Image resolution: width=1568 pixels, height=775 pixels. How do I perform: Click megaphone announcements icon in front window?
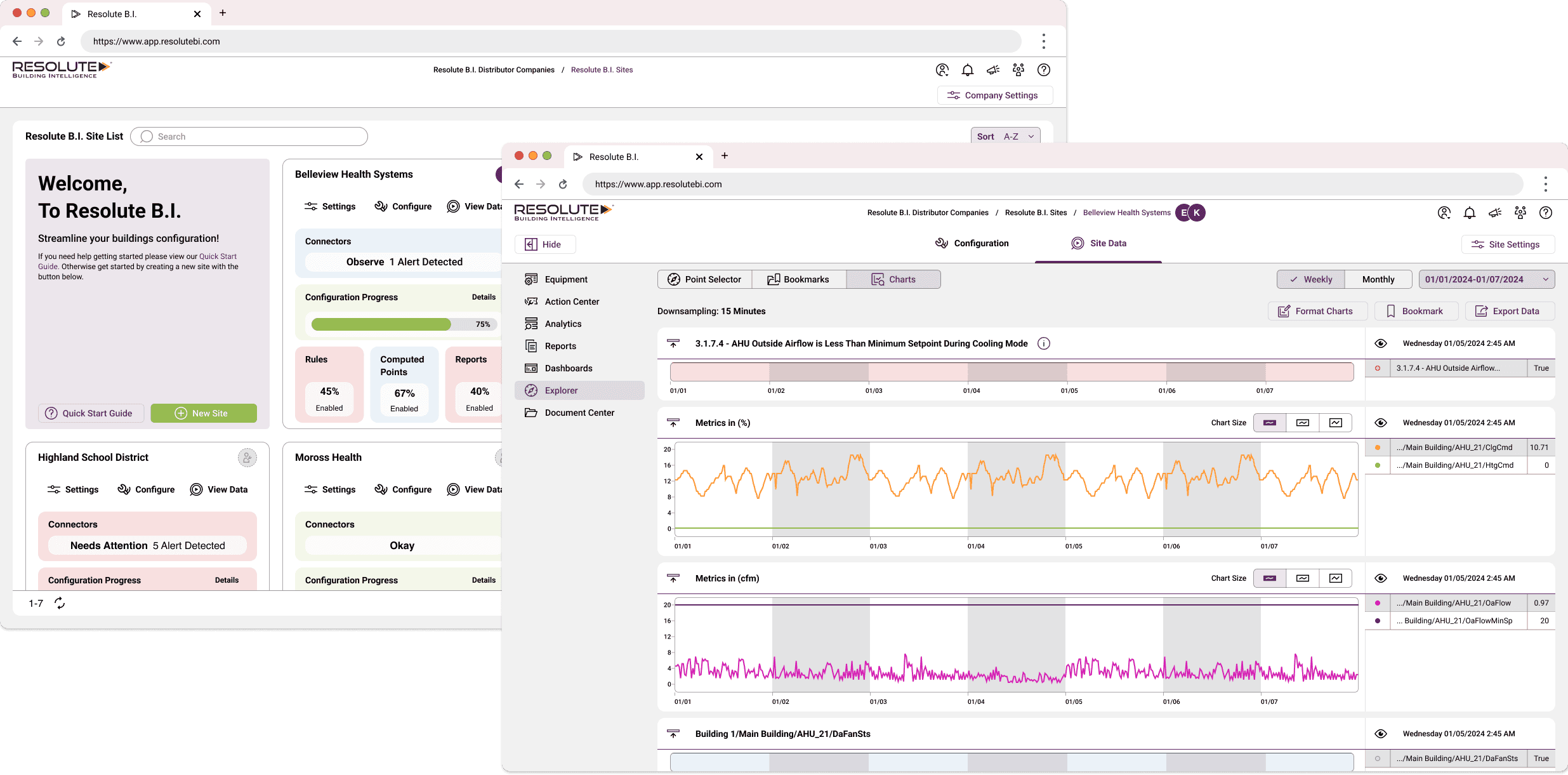(1495, 213)
